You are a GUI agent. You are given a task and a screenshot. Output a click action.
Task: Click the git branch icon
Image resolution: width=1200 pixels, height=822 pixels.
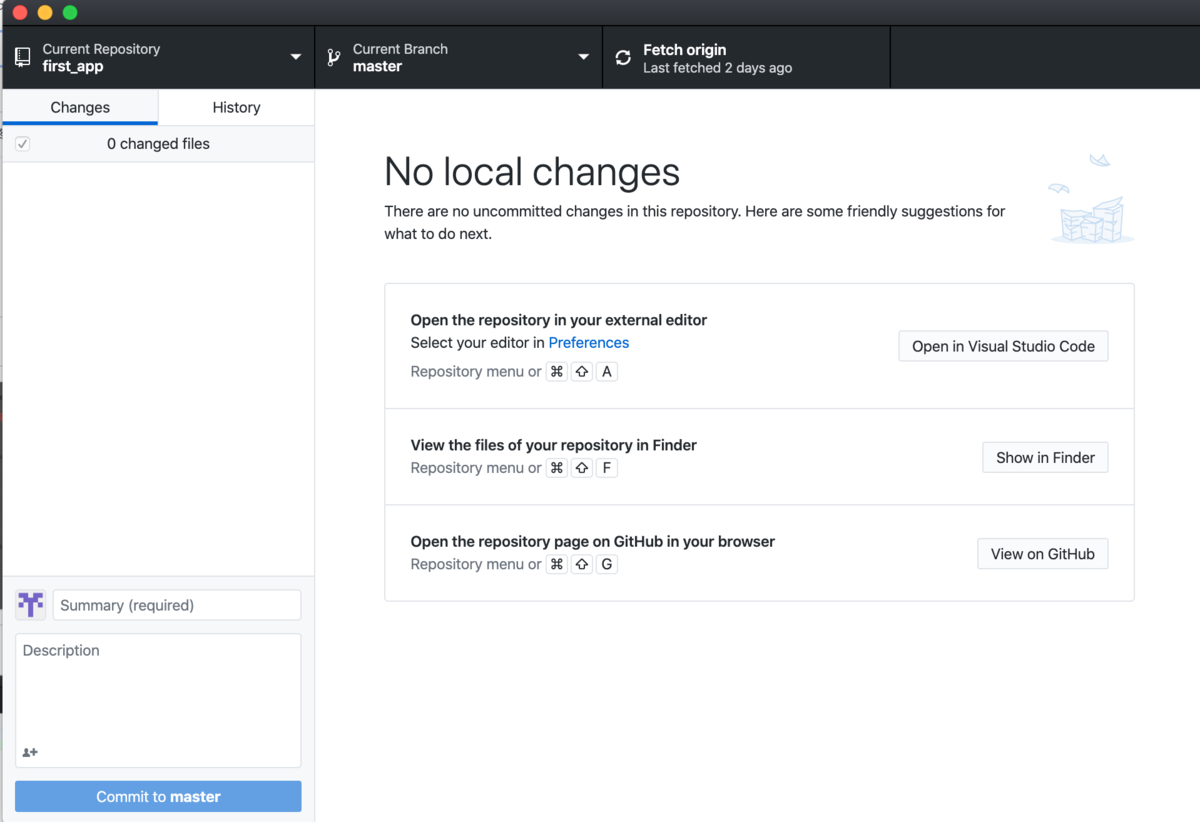(x=334, y=58)
